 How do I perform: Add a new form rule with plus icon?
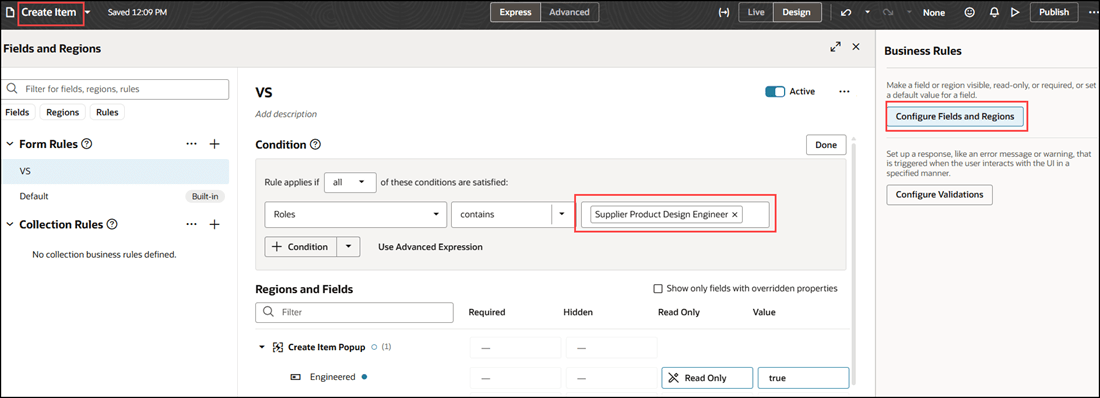point(215,144)
